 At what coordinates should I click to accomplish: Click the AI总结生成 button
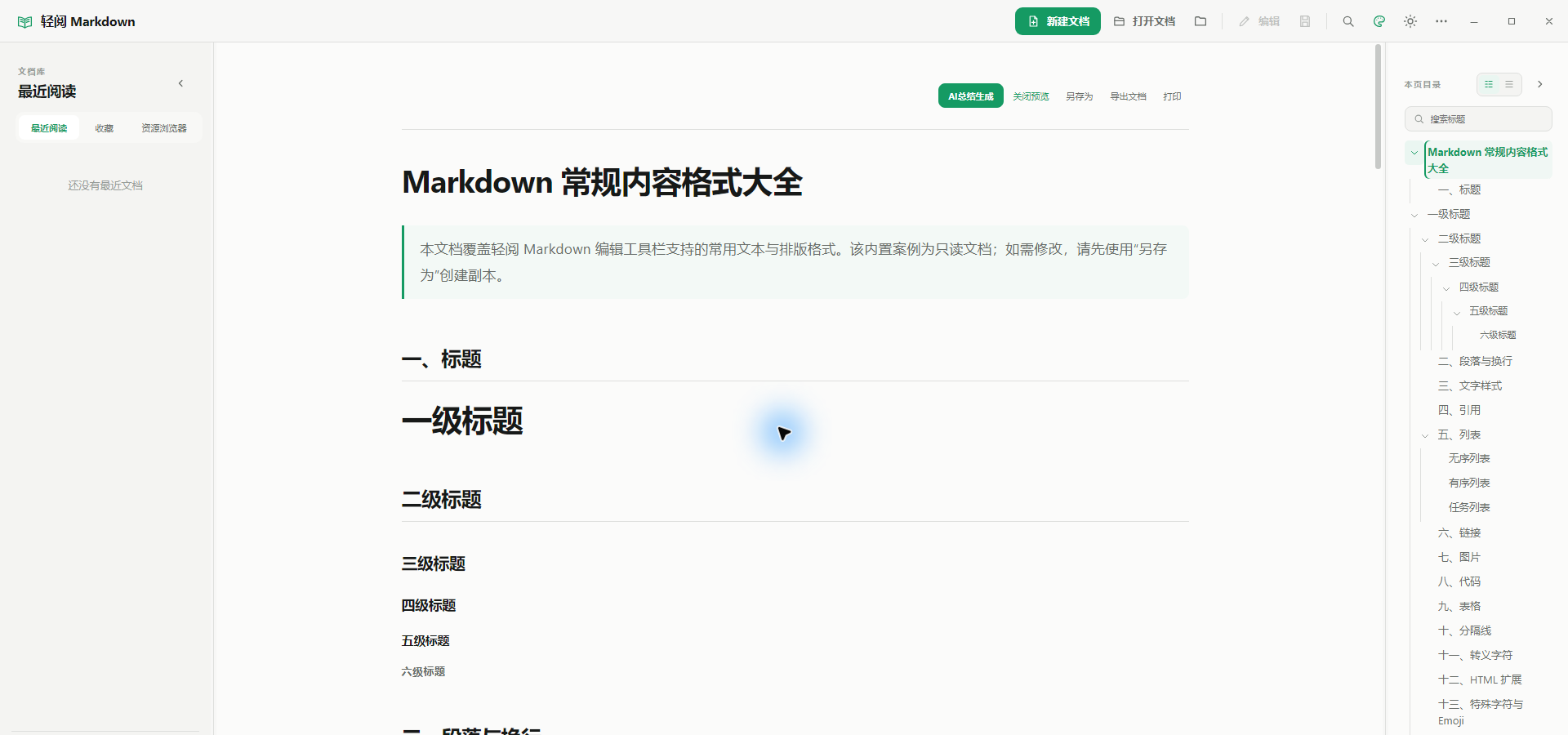click(971, 96)
